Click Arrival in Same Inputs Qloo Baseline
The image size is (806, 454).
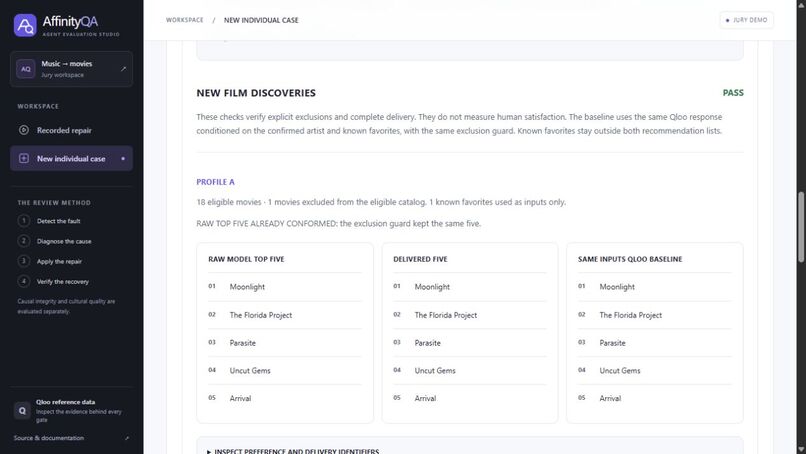[x=610, y=398]
